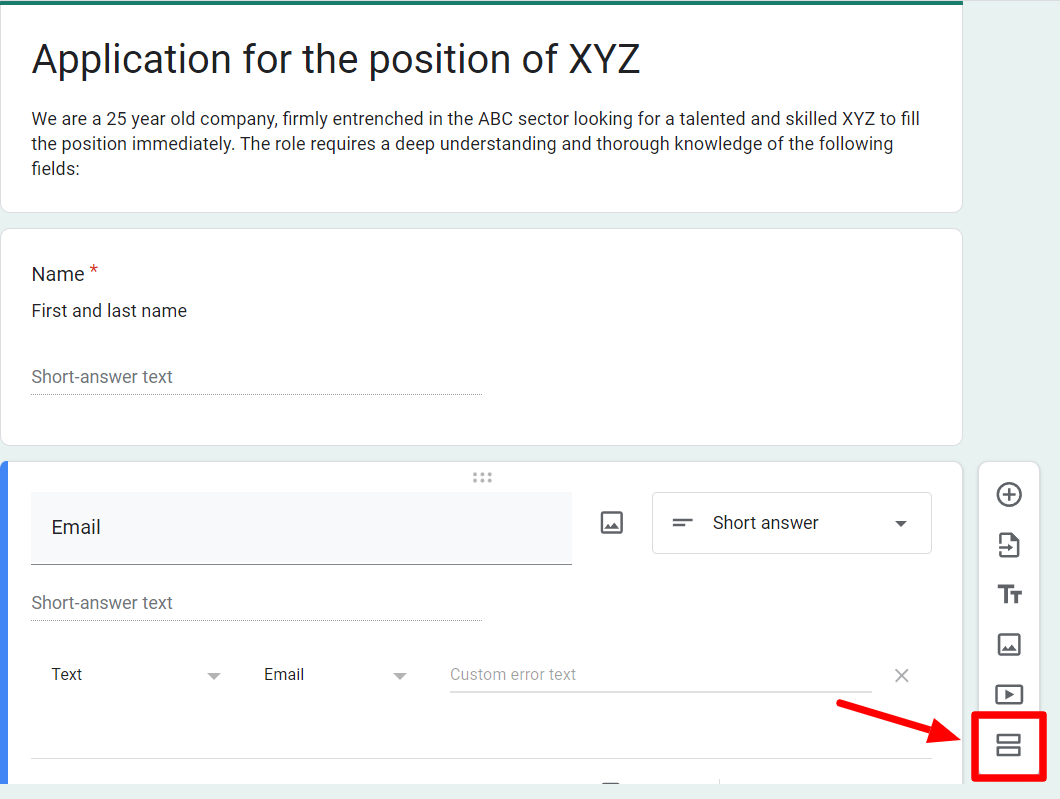
Task: Click the Custom error text field
Action: click(660, 675)
